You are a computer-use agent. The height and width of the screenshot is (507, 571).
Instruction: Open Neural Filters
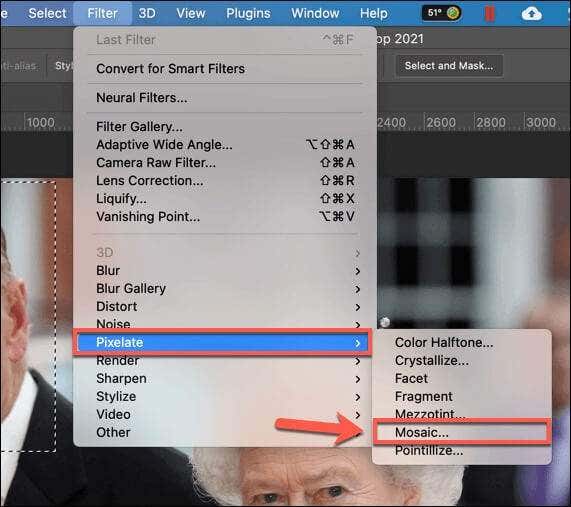pos(225,98)
